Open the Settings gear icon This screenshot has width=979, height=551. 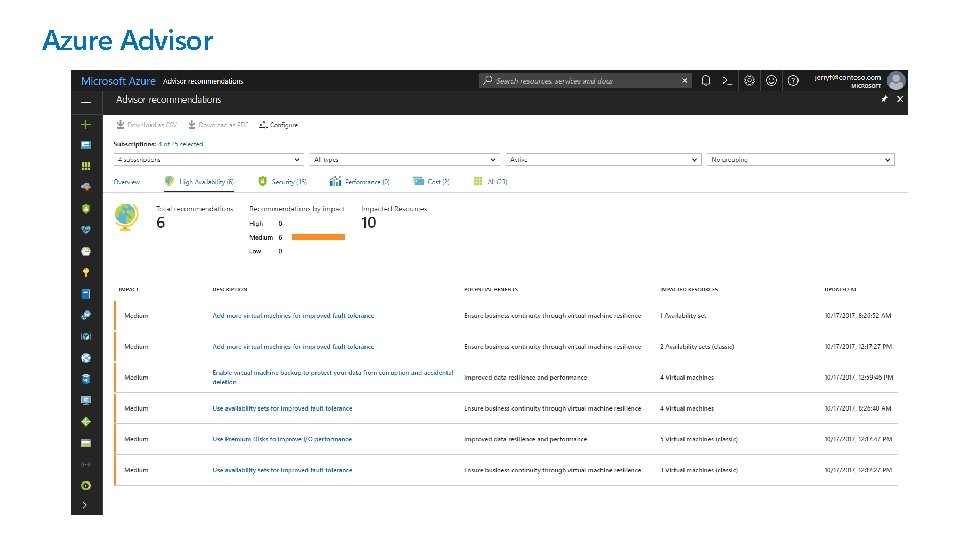tap(749, 80)
